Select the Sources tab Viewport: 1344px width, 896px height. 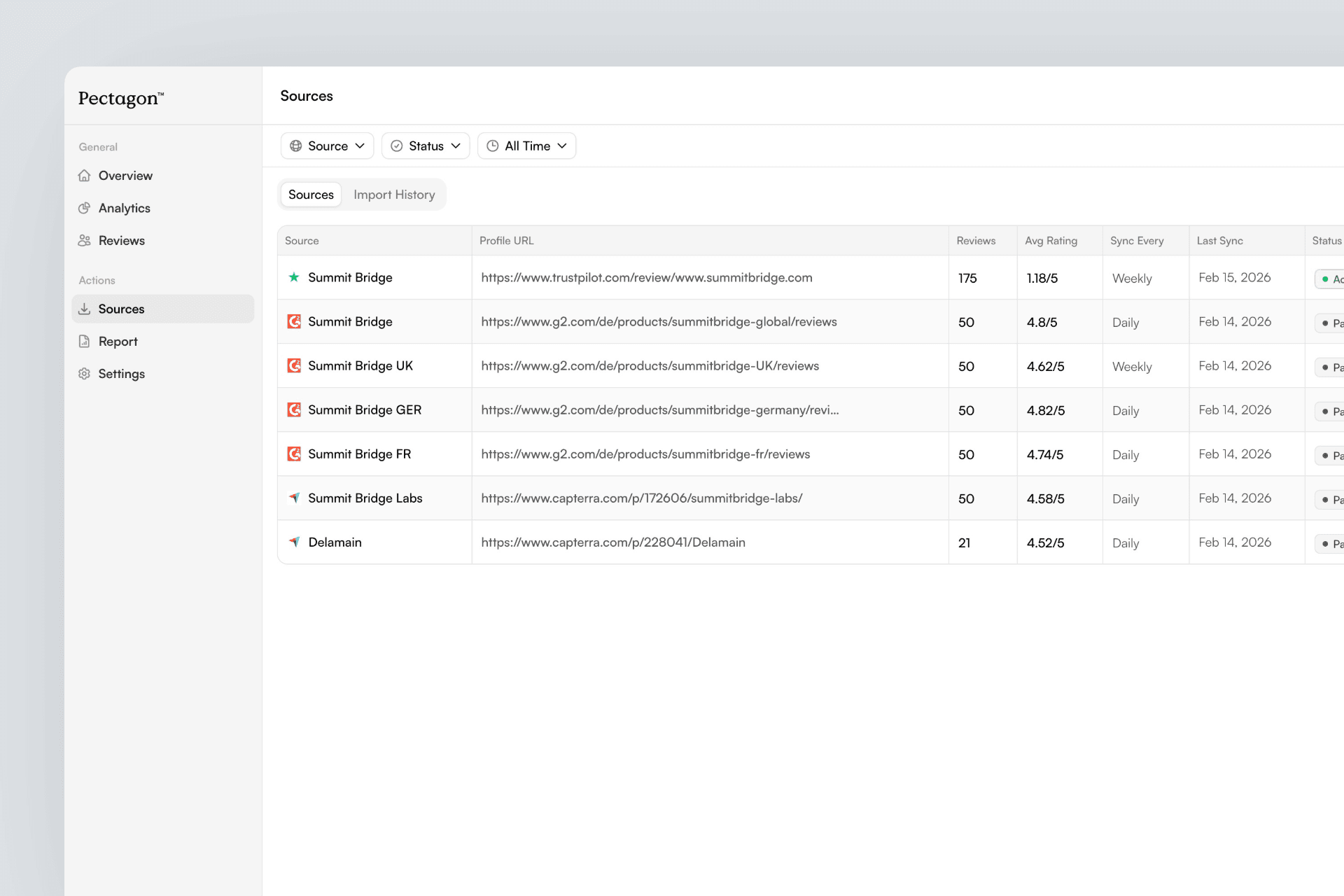pyautogui.click(x=311, y=195)
